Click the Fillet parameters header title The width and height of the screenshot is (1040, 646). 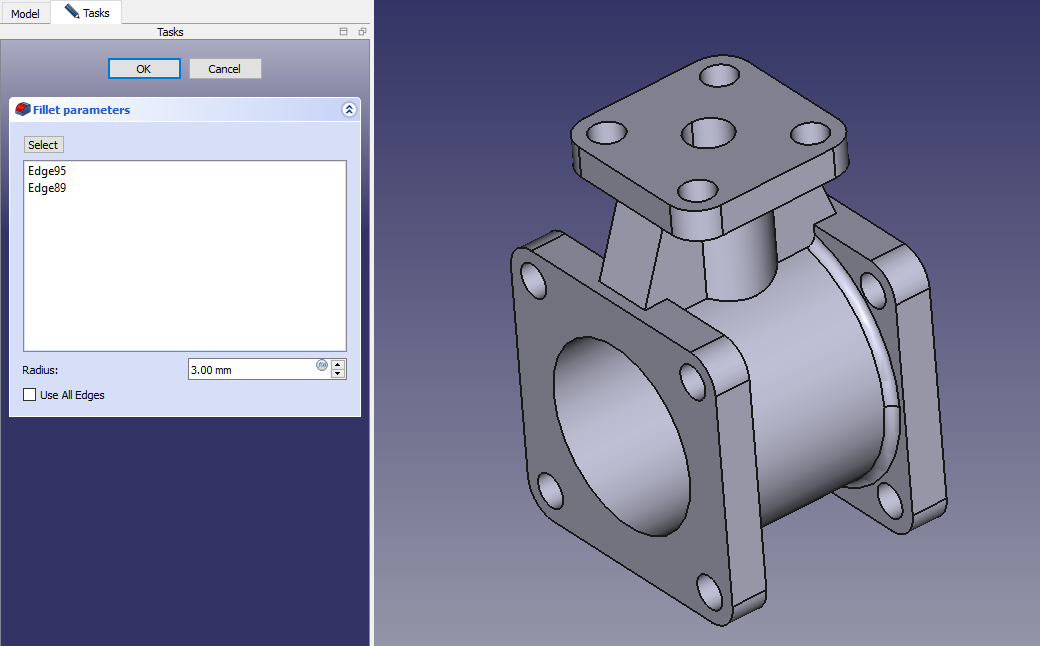pyautogui.click(x=82, y=110)
